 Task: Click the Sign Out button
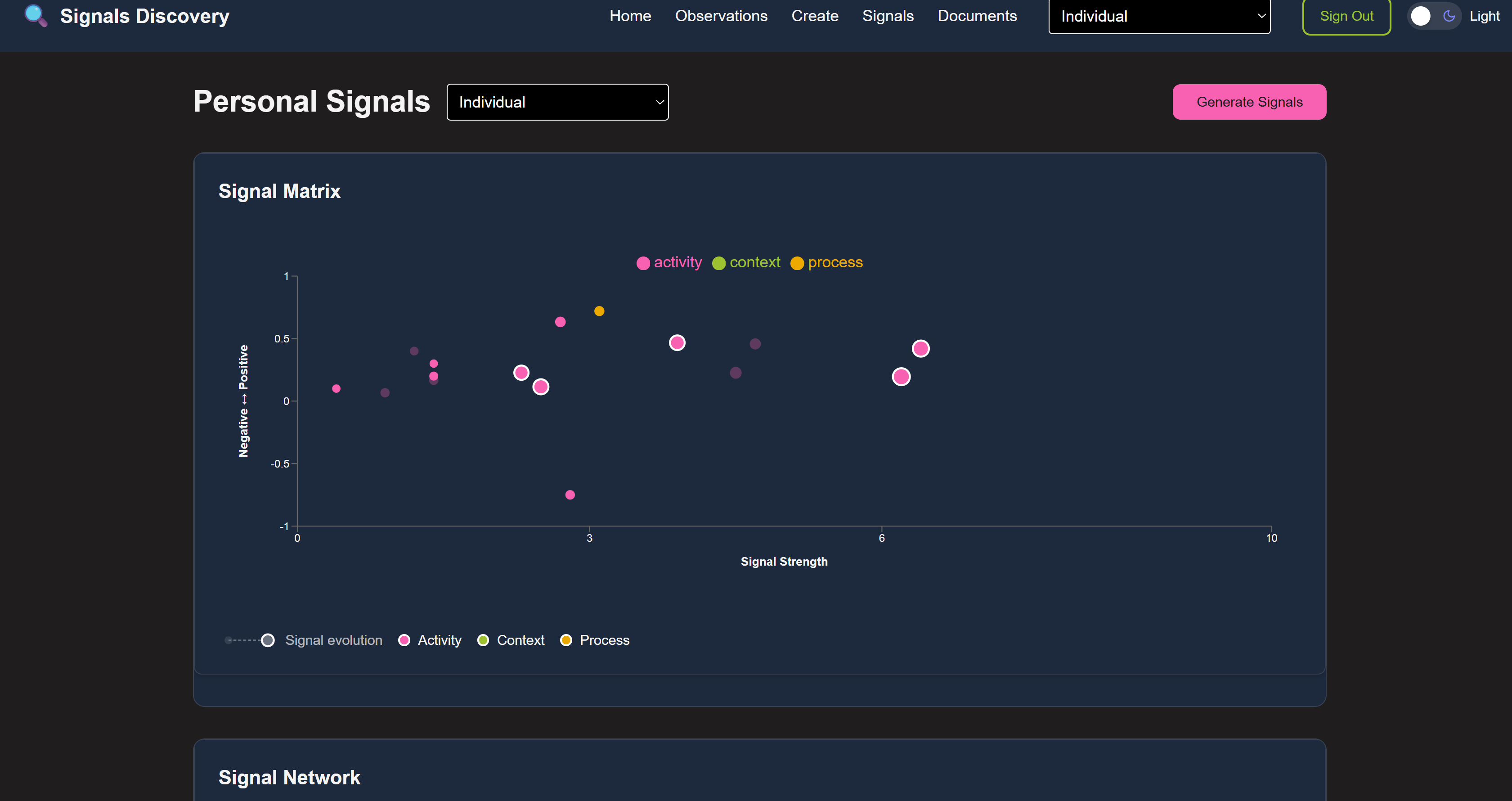(1346, 17)
